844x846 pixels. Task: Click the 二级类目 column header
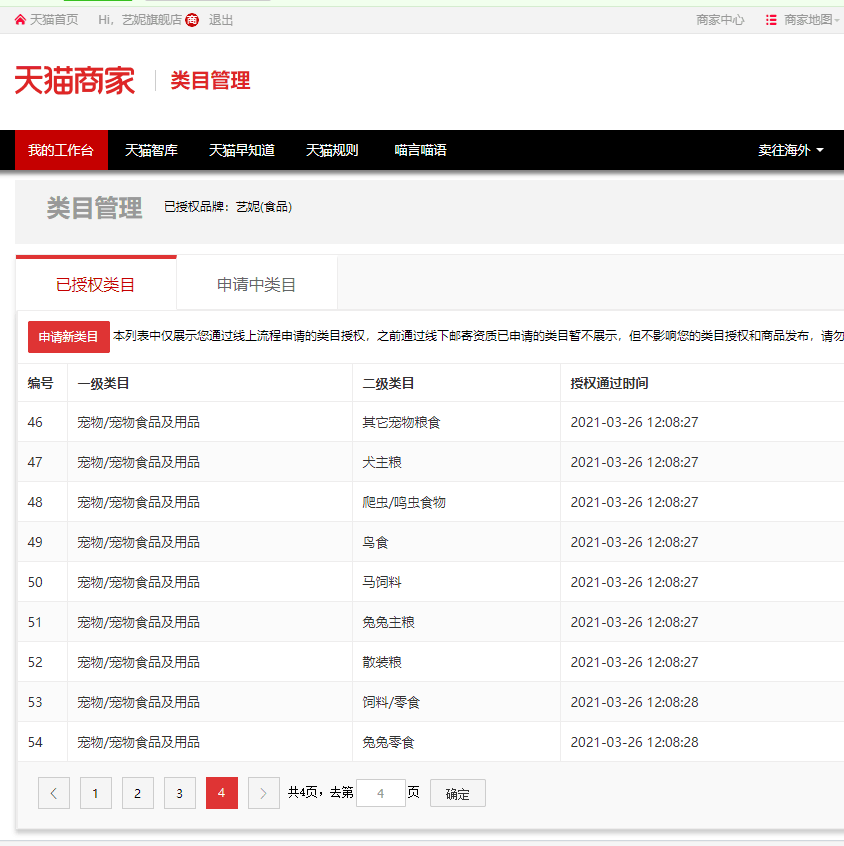pos(388,383)
